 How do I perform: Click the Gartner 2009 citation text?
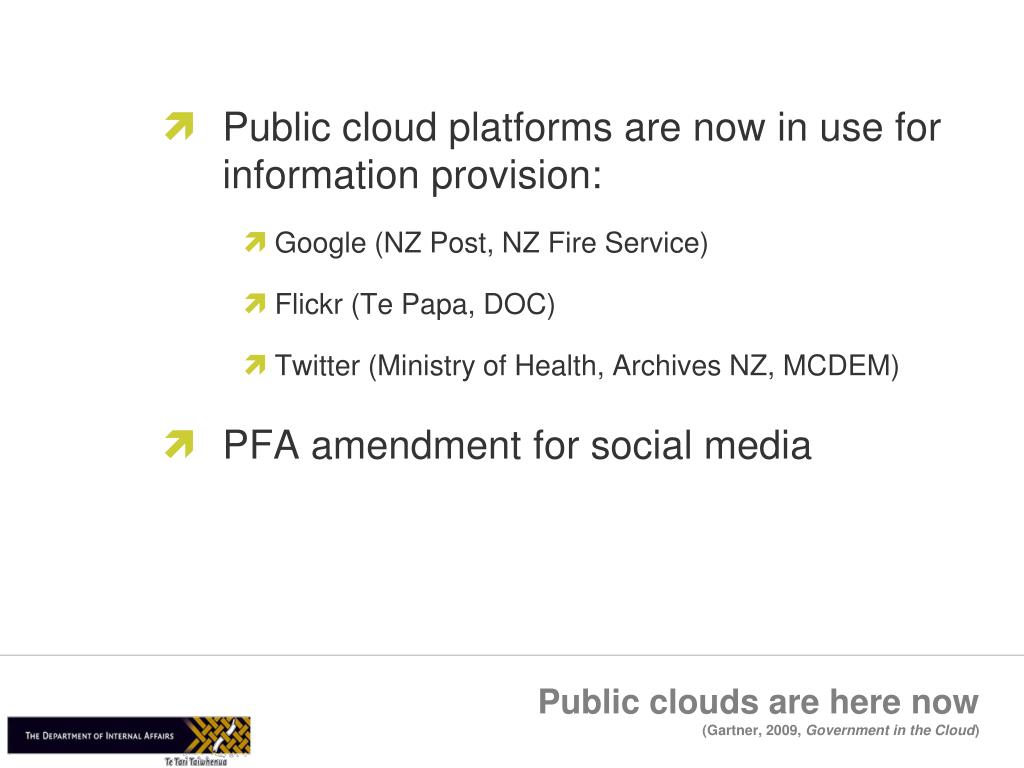840,731
